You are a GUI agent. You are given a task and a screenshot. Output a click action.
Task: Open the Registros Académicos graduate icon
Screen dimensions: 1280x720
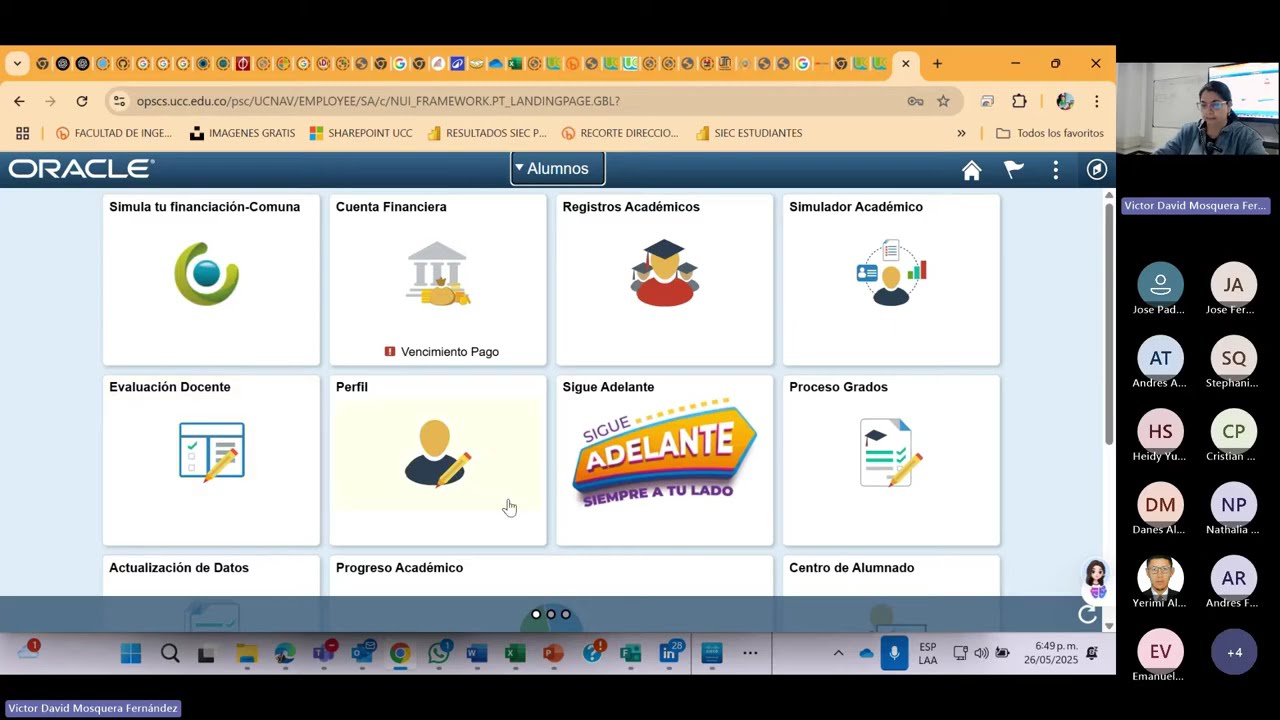click(x=665, y=273)
